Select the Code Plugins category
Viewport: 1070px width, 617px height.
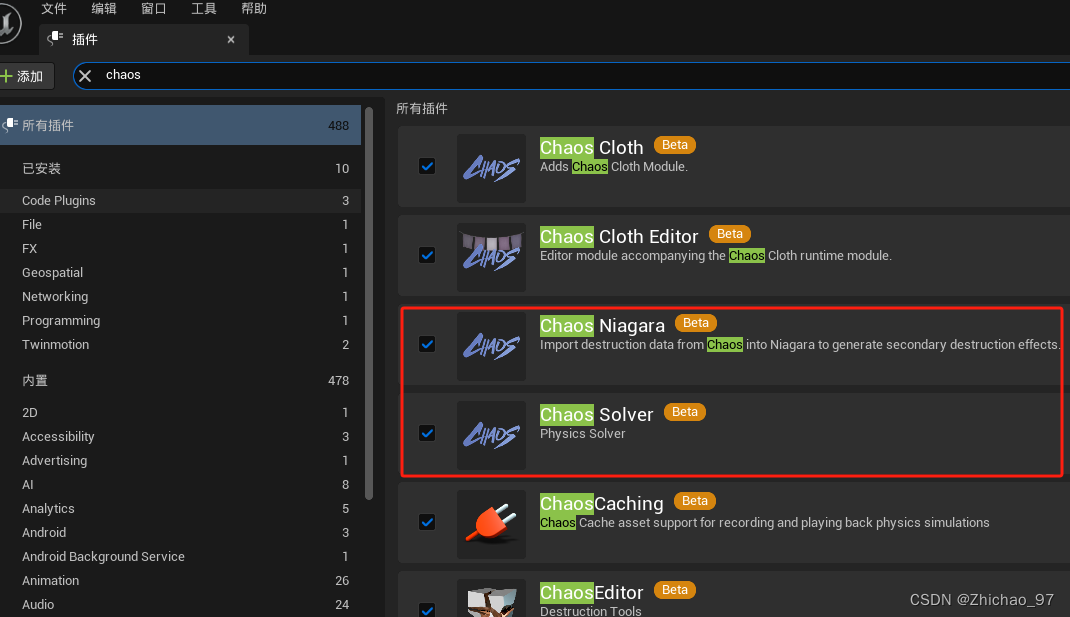coord(180,201)
